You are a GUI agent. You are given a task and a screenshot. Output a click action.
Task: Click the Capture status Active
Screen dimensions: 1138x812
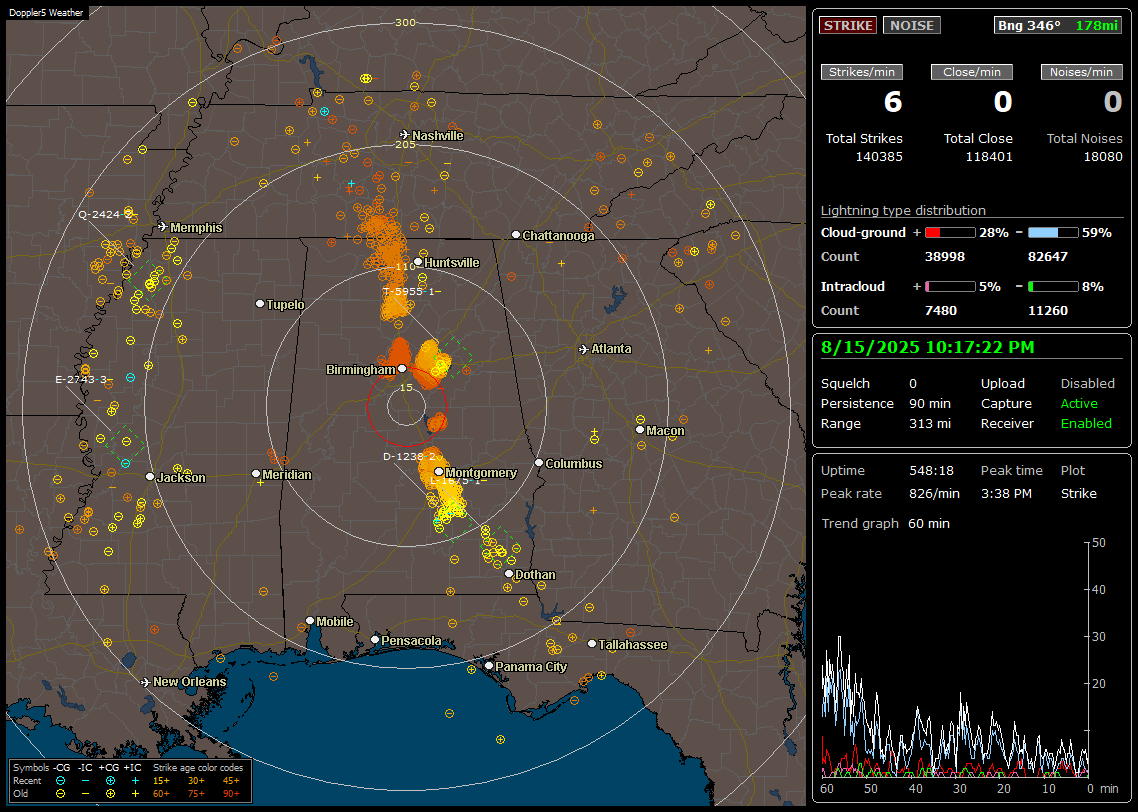(1079, 403)
